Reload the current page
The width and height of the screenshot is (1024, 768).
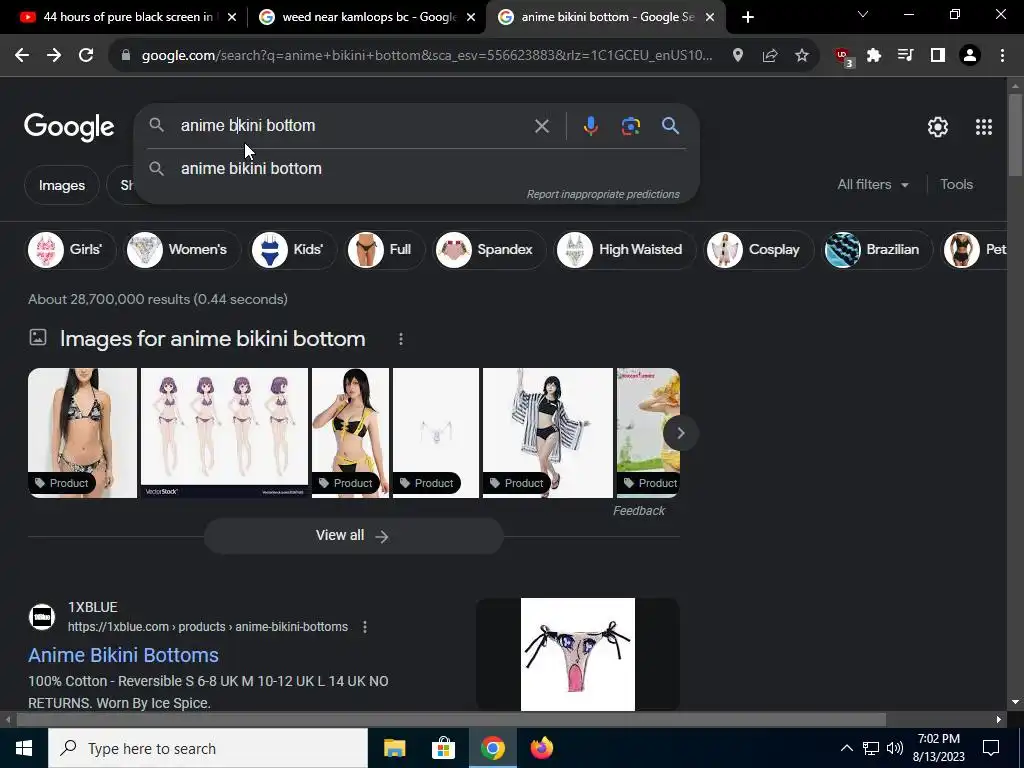86,56
